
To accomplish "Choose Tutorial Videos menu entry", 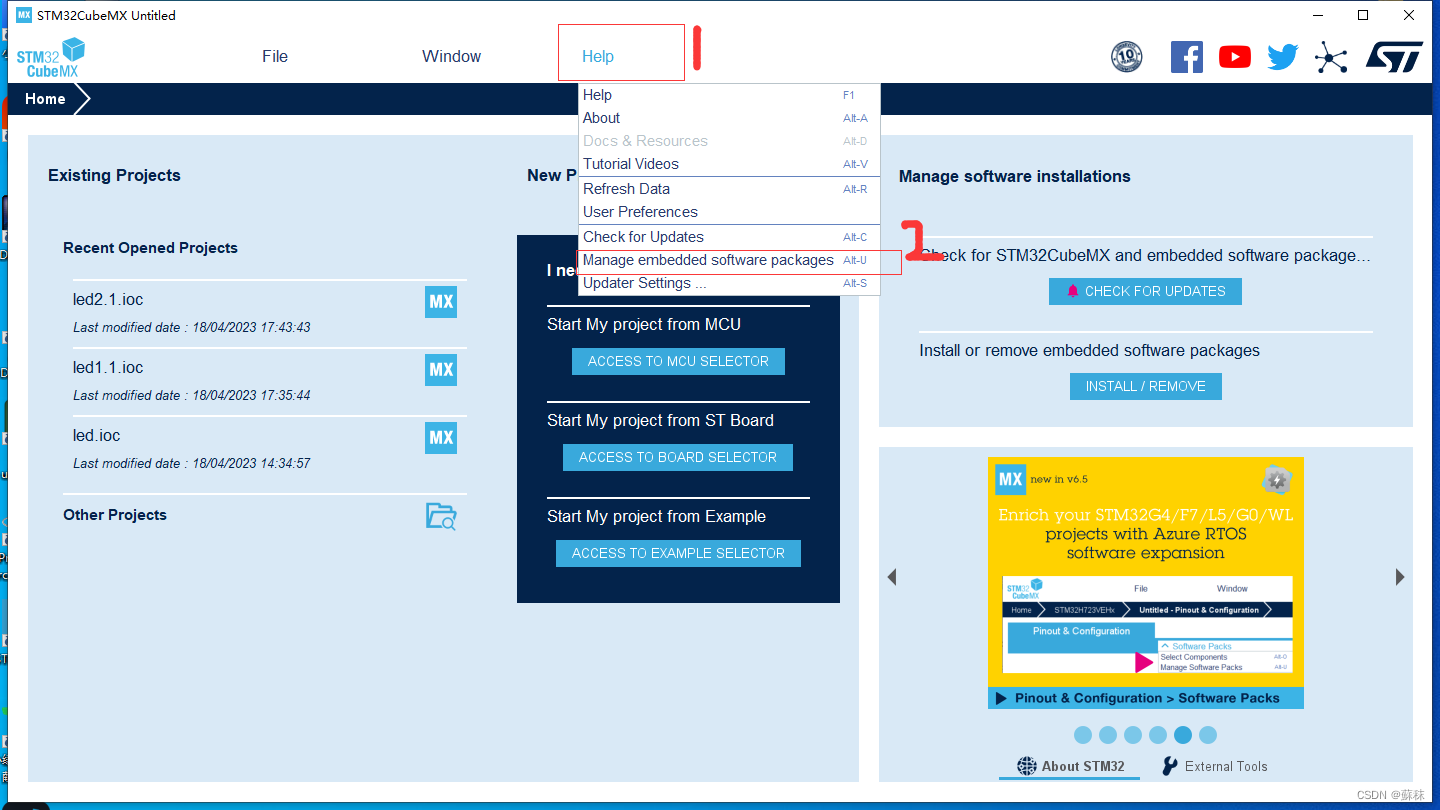I will (729, 164).
